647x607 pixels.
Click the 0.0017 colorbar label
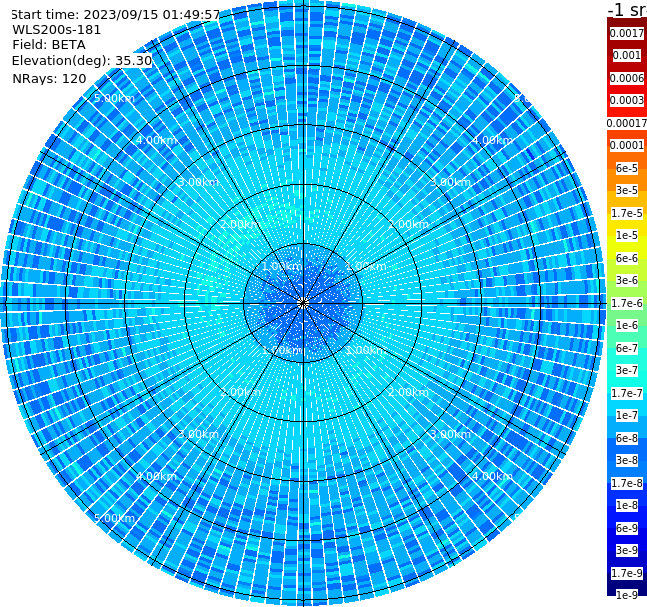(627, 33)
